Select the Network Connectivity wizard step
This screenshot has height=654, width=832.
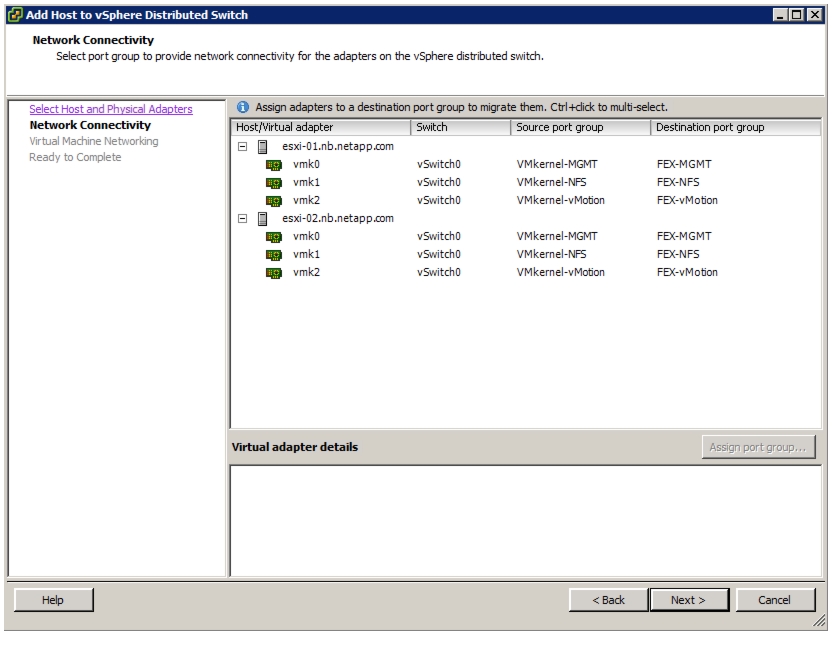click(90, 125)
